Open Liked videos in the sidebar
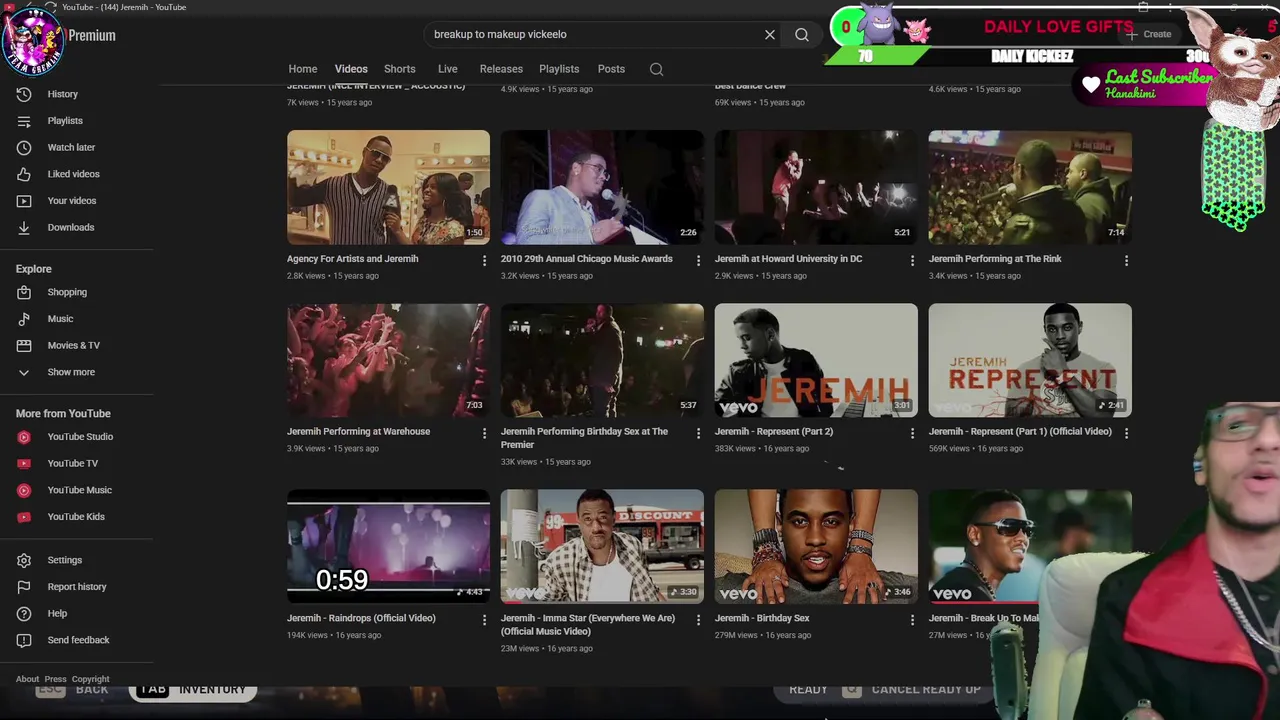Image resolution: width=1280 pixels, height=720 pixels. [x=73, y=174]
